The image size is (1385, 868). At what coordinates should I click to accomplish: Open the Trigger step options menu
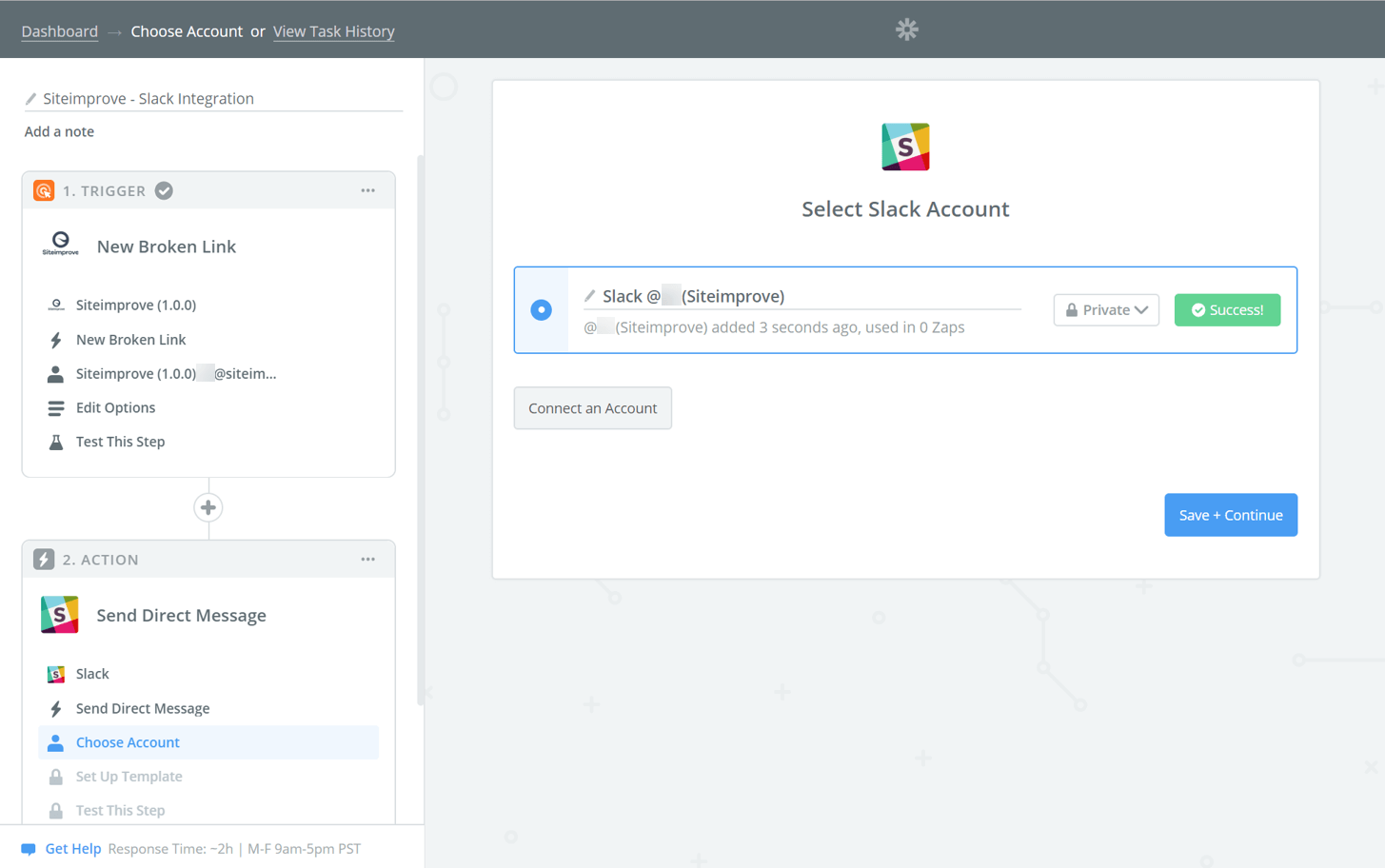point(367,190)
